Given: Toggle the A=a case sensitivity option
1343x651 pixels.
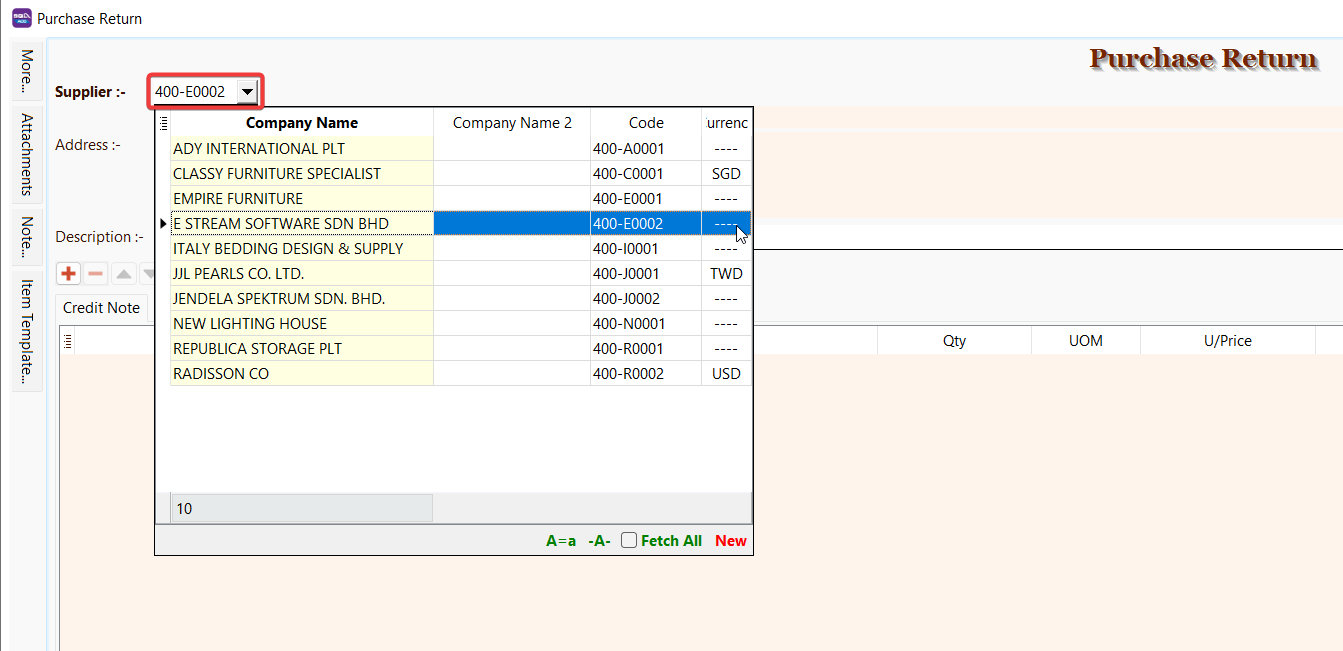Looking at the screenshot, I should point(561,541).
